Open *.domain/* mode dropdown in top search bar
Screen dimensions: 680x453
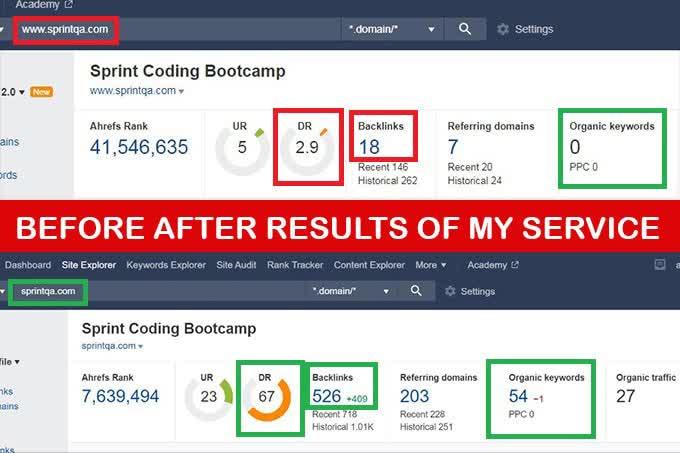click(392, 29)
